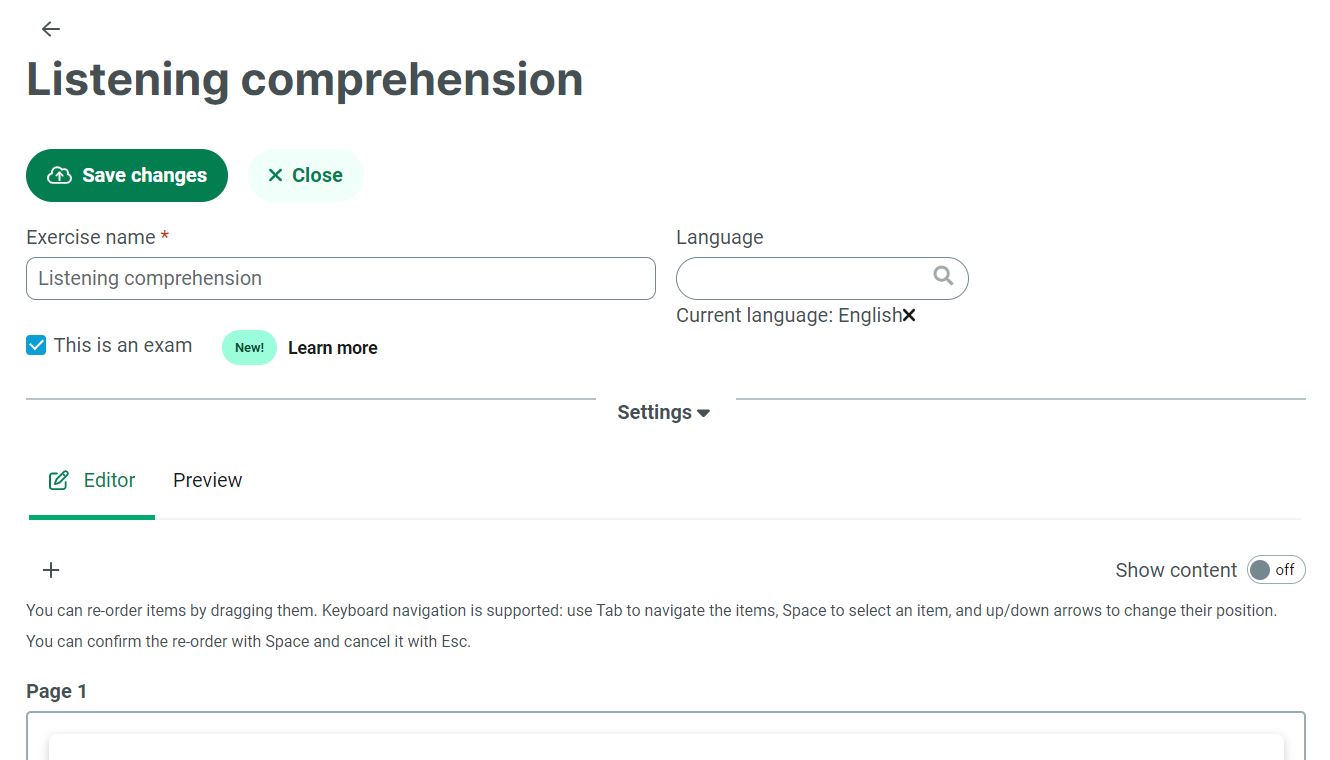Viewport: 1330px width, 760px height.
Task: Remove current language English with X
Action: 909,316
